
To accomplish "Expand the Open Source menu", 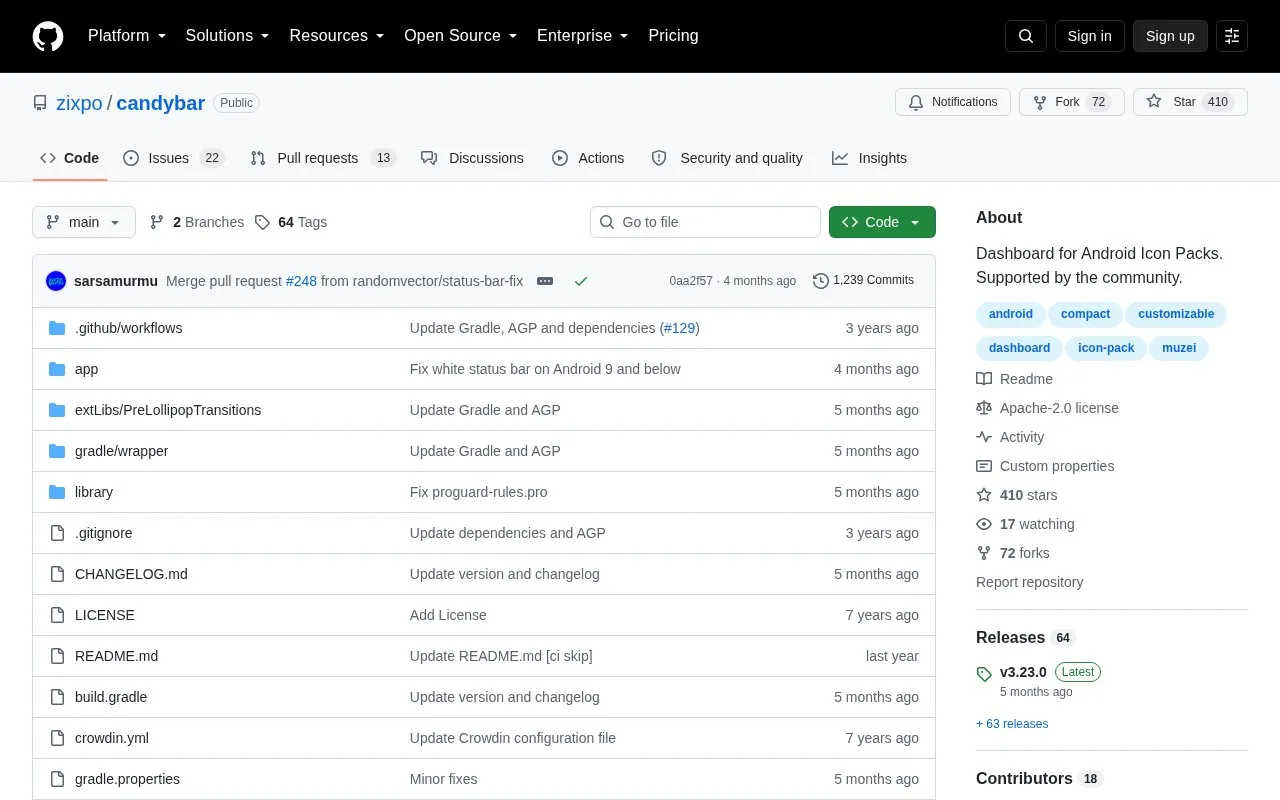I will pos(460,36).
